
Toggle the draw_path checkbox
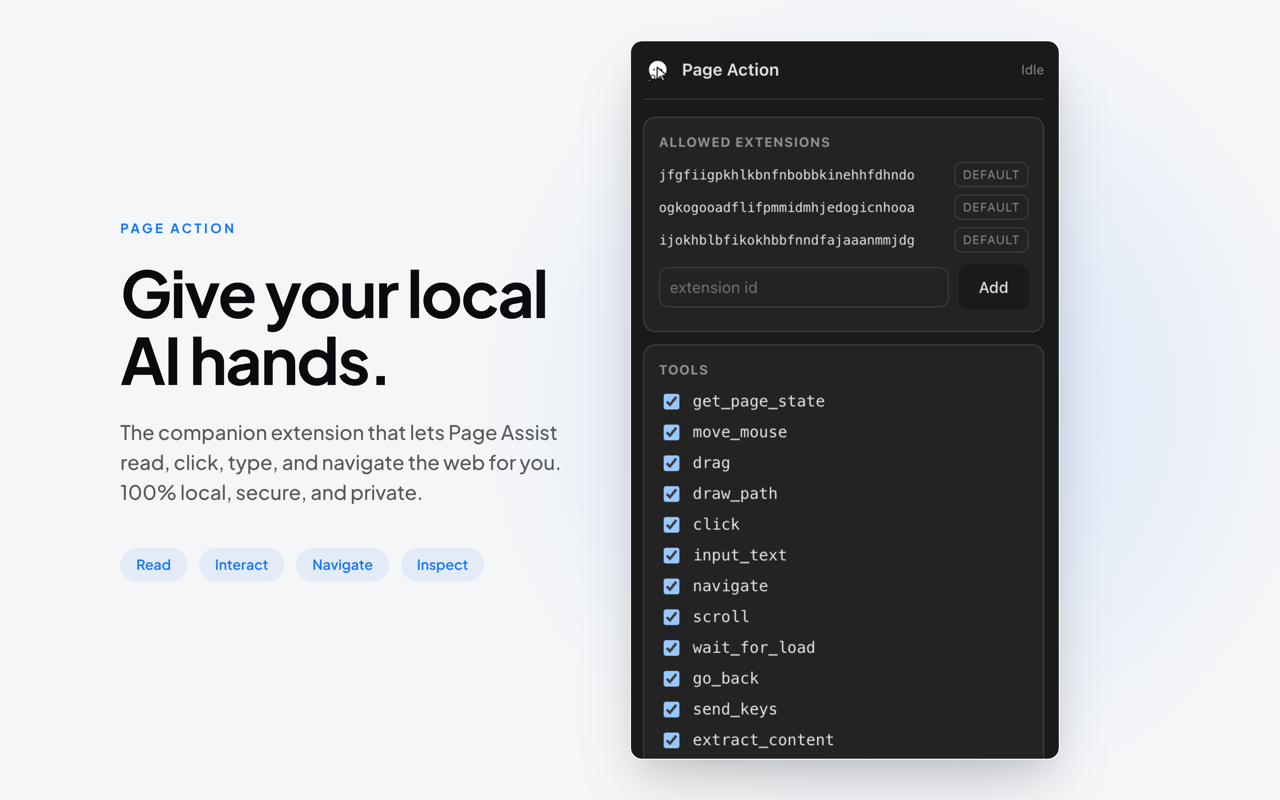pos(672,494)
